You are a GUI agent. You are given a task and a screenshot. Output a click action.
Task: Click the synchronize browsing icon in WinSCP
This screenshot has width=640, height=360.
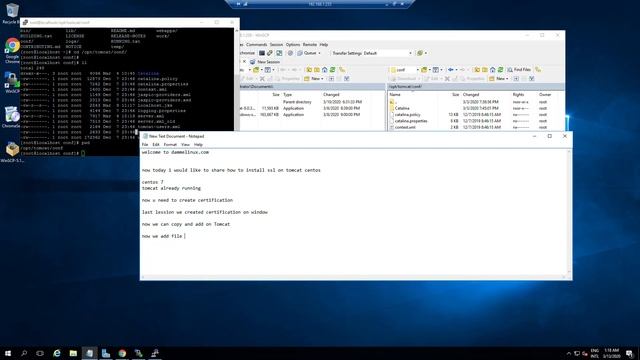[279, 53]
